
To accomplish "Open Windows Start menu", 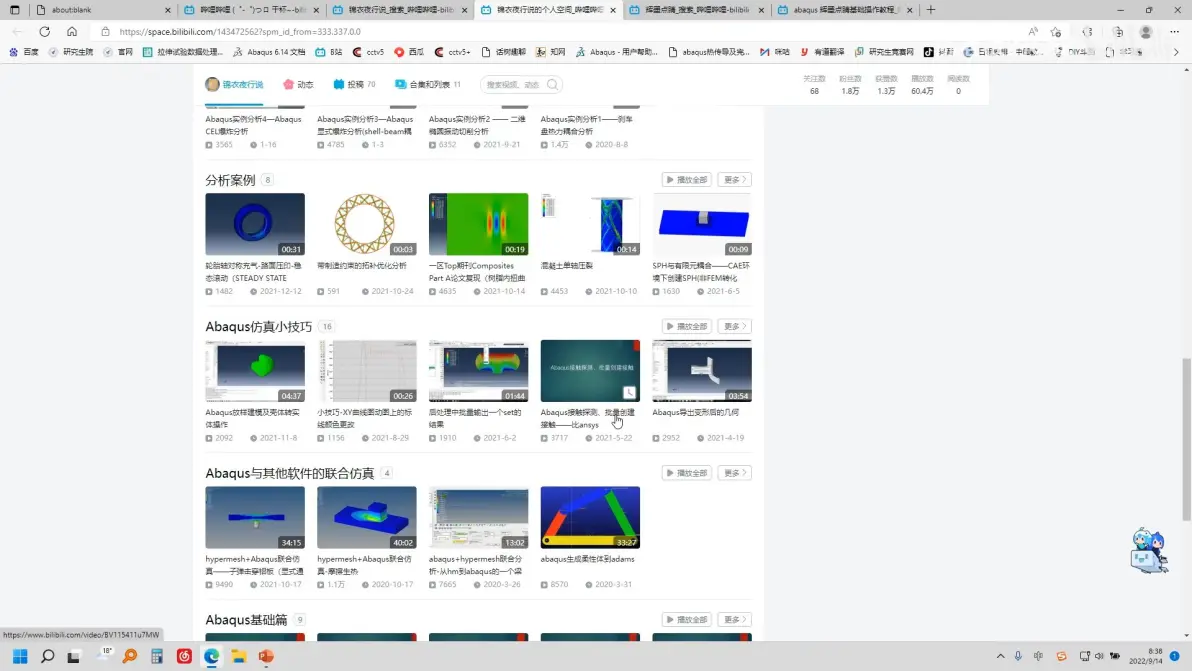I will pos(21,656).
